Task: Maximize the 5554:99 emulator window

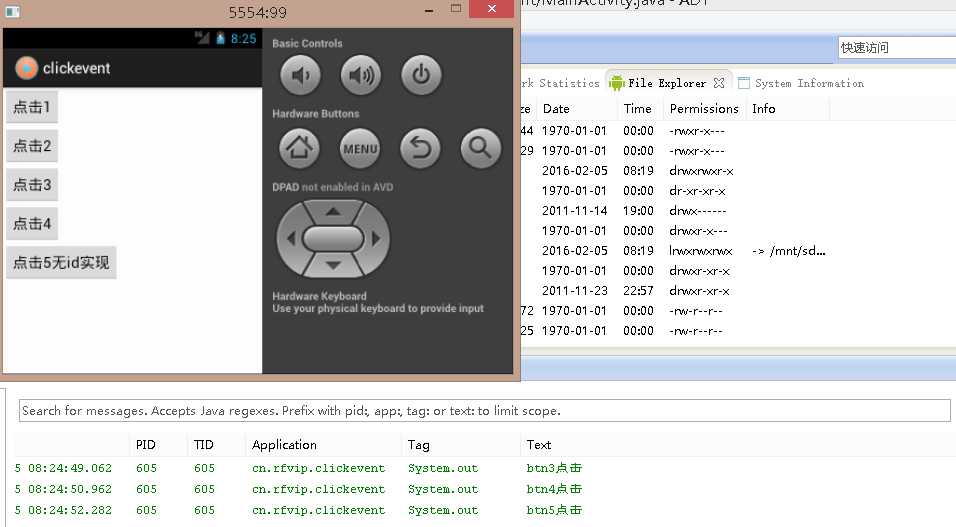Action: coord(455,9)
